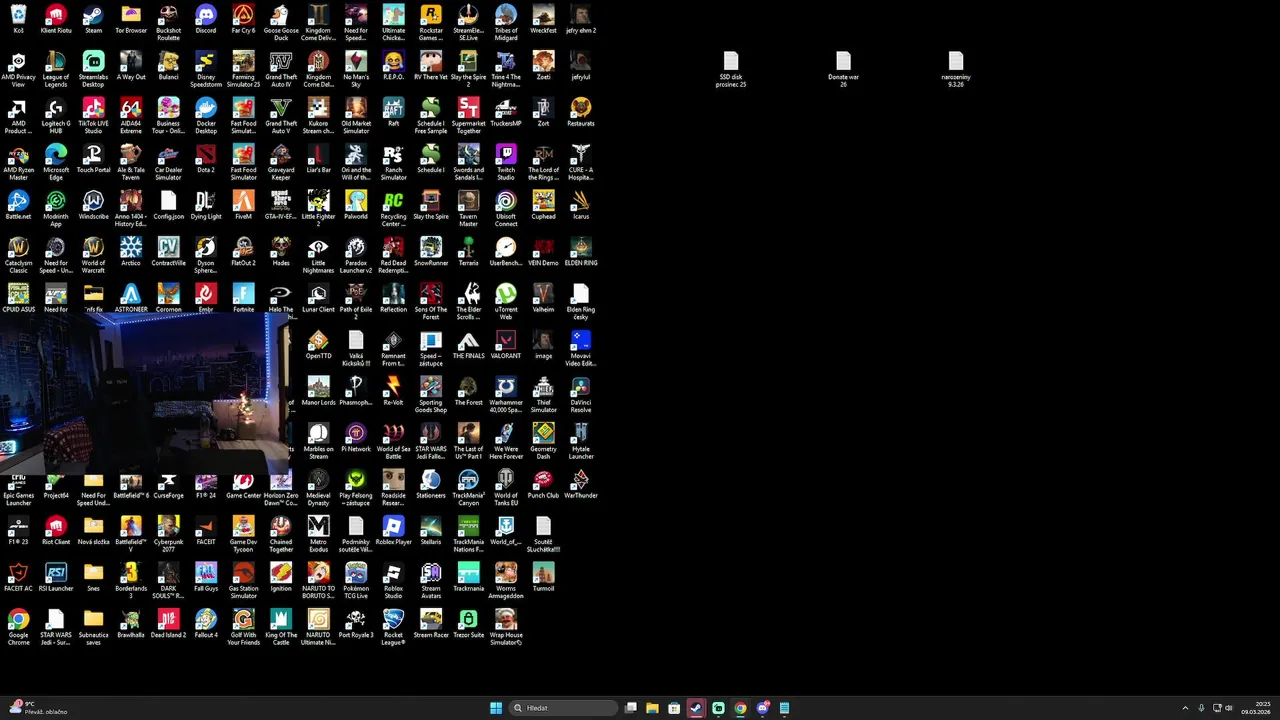This screenshot has width=1280, height=720.
Task: Open the Fortnite desktop shortcut
Action: [243, 299]
